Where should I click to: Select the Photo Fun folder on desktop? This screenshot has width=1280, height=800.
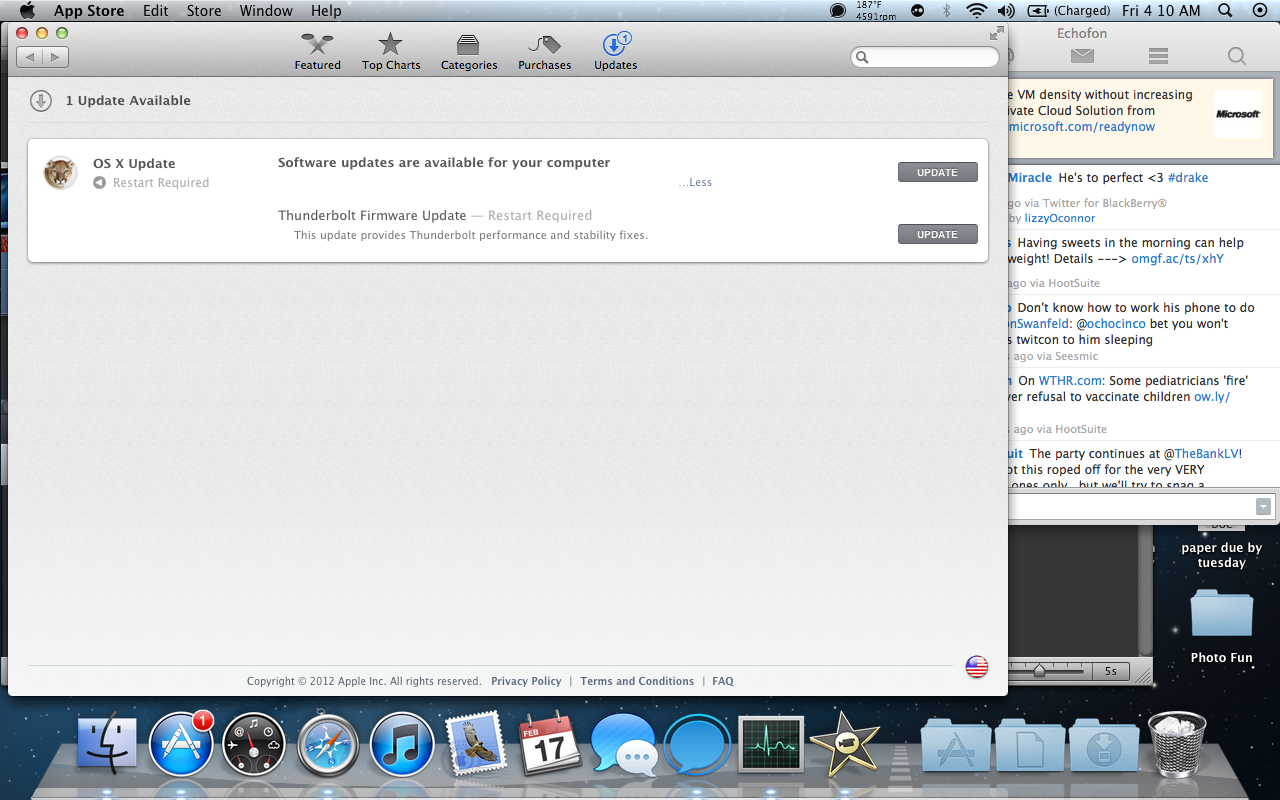pyautogui.click(x=1221, y=625)
